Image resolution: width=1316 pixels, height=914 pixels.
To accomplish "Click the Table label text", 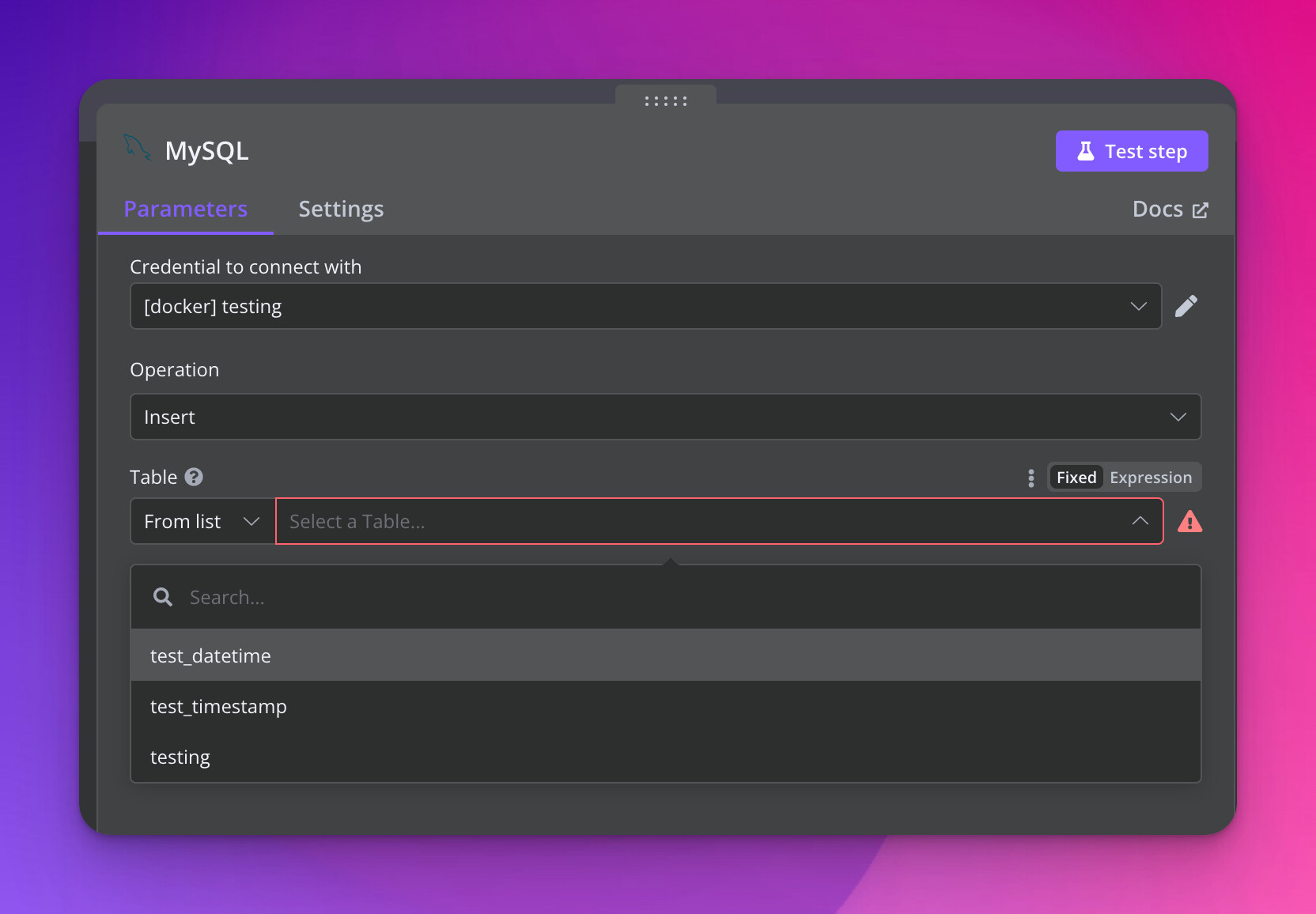I will coord(153,477).
